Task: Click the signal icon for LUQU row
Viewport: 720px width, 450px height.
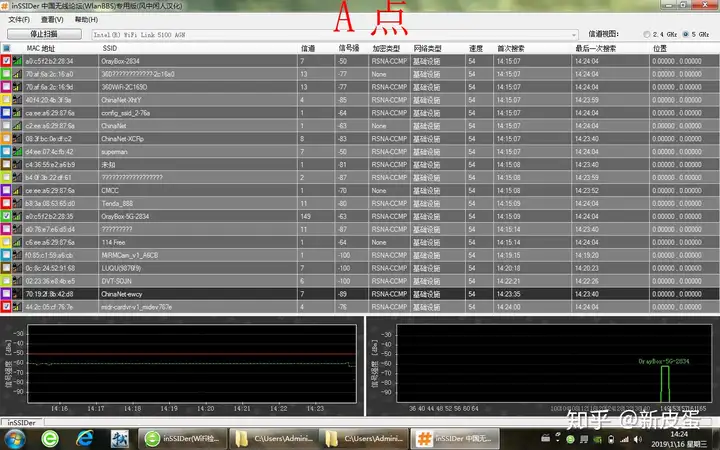Action: tap(17, 268)
